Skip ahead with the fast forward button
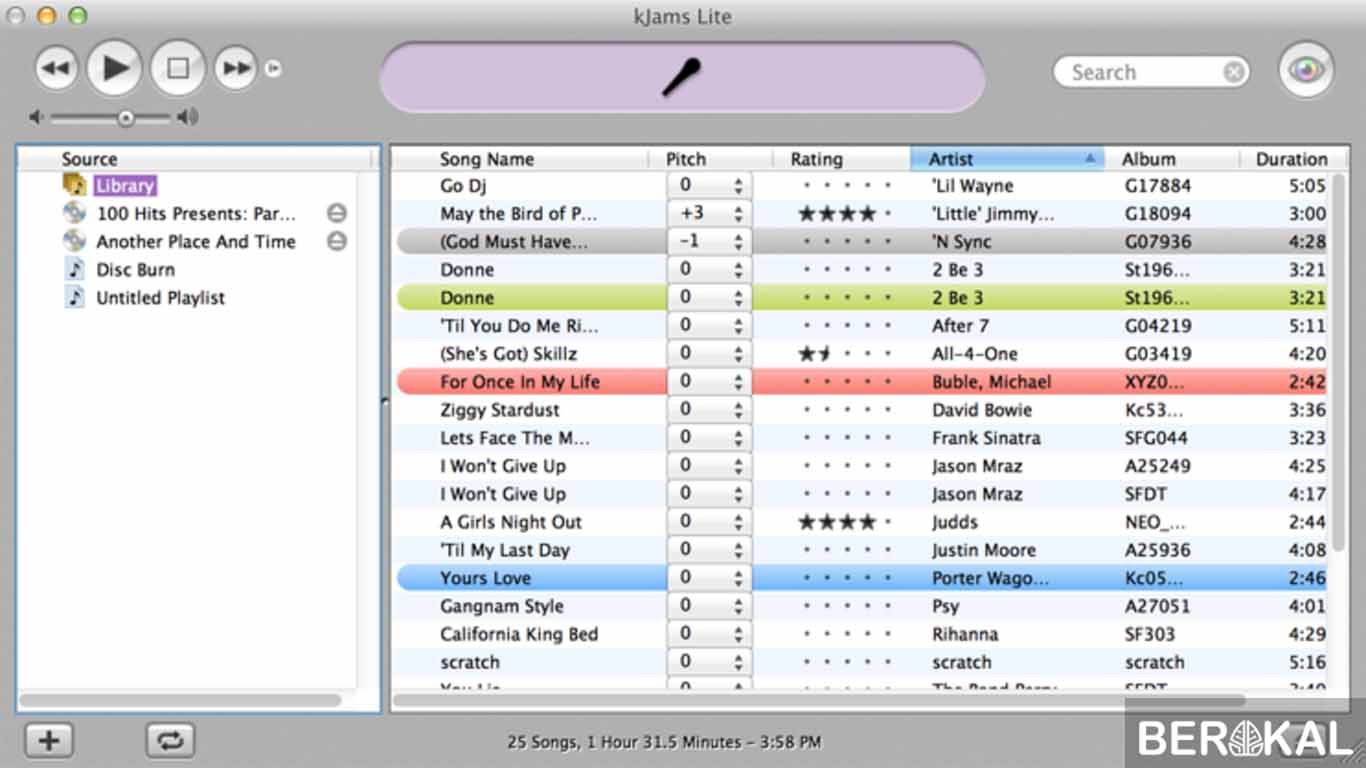 pyautogui.click(x=237, y=68)
